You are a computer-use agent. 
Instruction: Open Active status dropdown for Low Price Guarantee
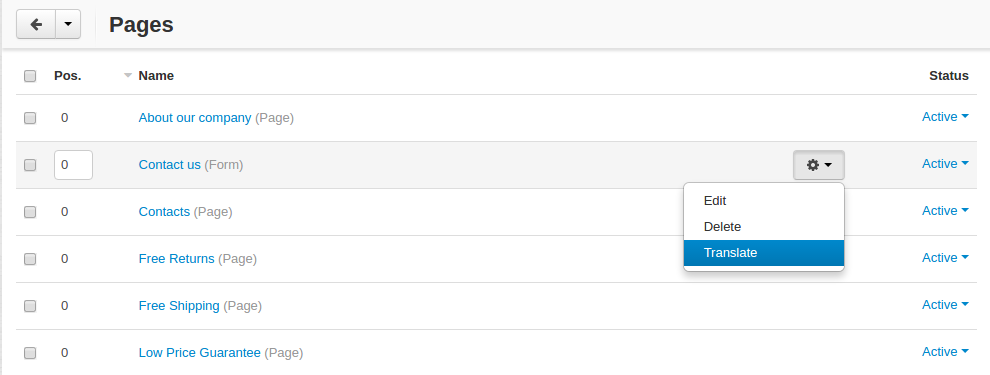click(x=945, y=352)
